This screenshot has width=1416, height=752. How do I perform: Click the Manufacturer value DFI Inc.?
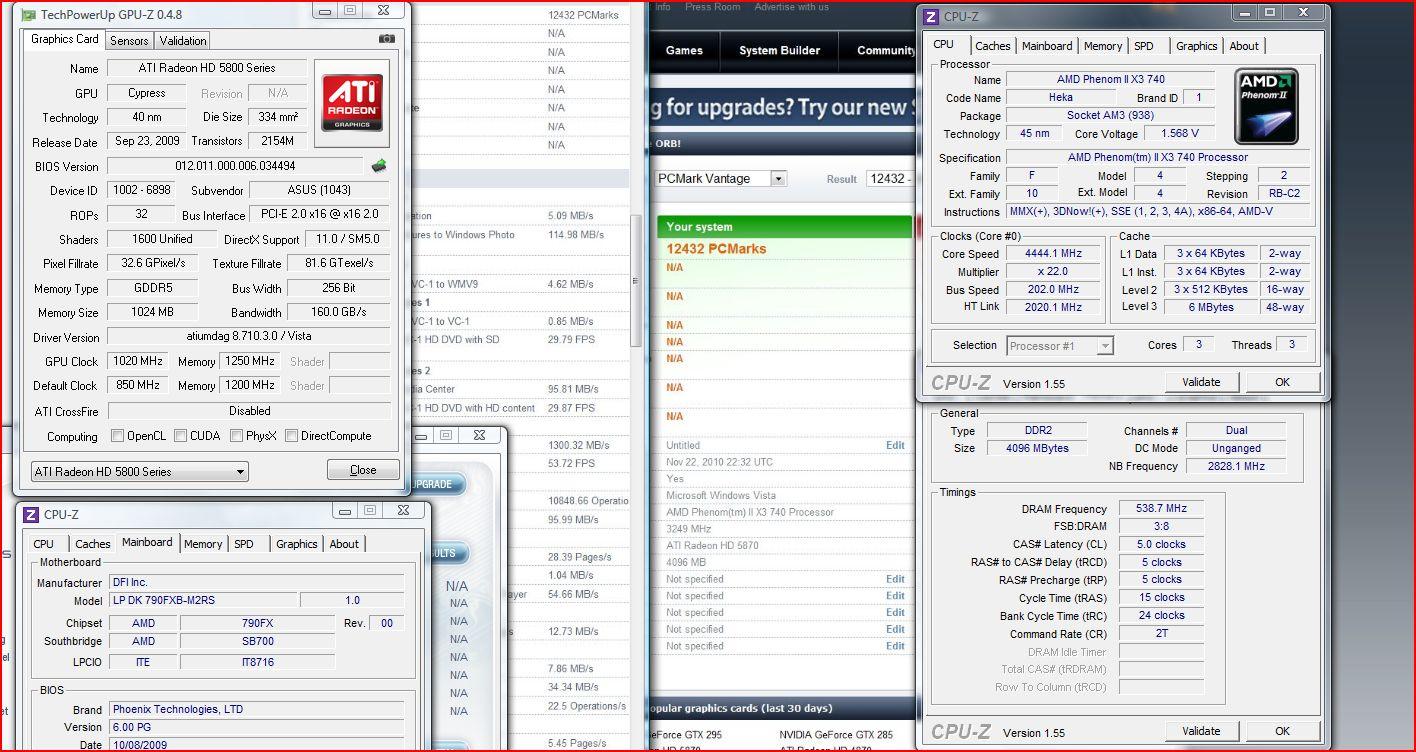pos(256,582)
